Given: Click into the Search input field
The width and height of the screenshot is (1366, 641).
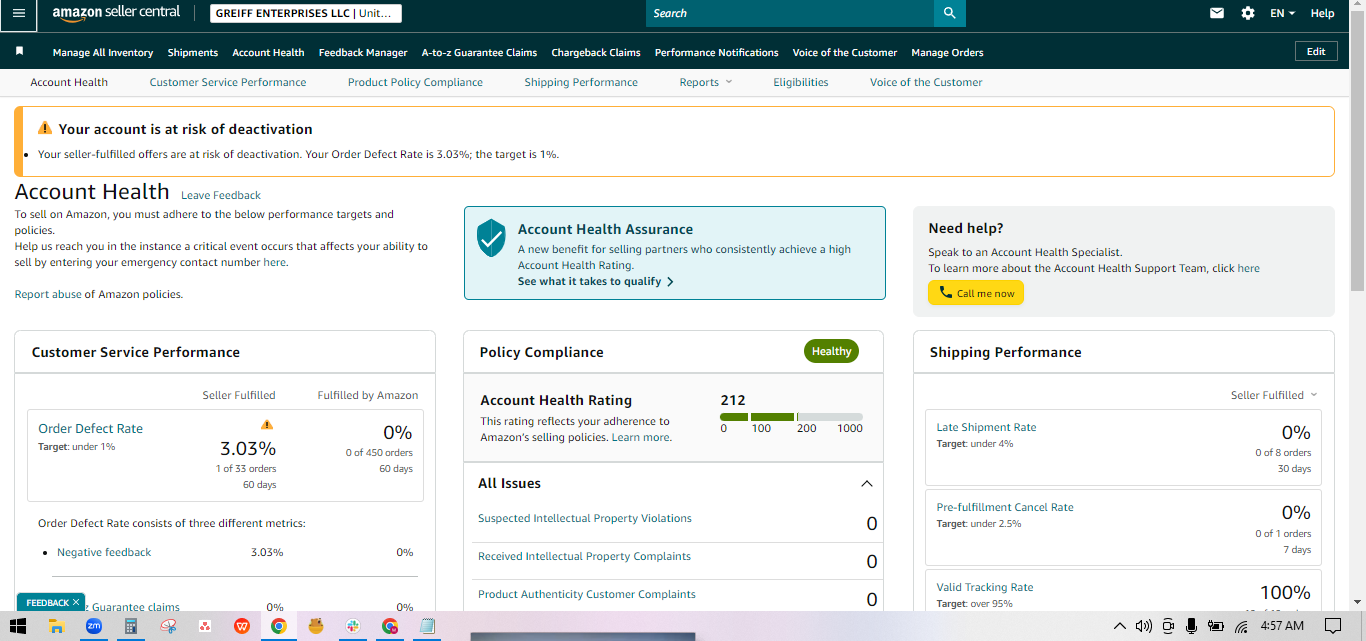Looking at the screenshot, I should click(x=790, y=13).
